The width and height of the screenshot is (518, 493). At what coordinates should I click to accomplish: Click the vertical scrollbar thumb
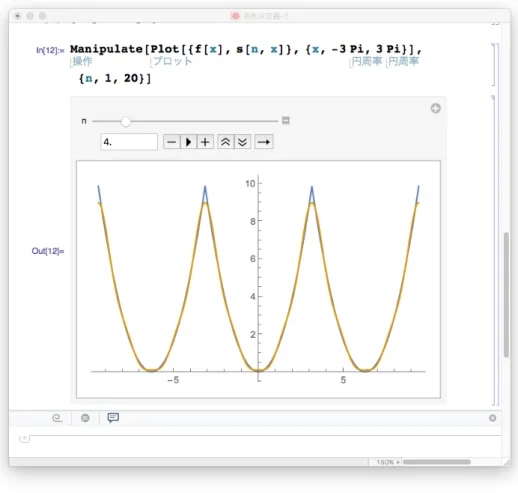coord(506,295)
